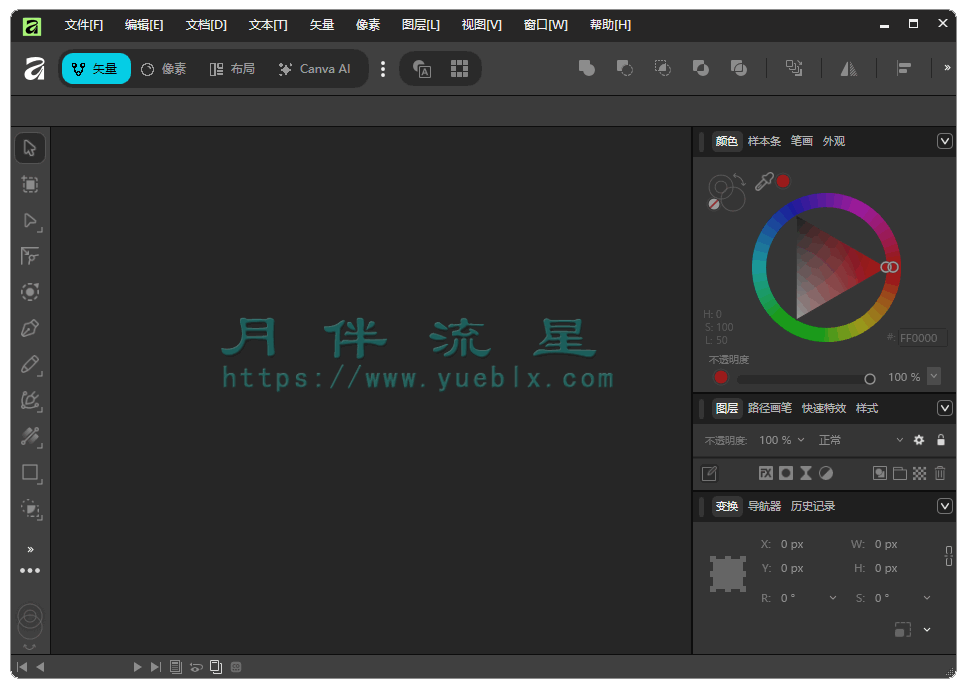Switch to the 像素 studio mode
965x686 pixels.
tap(164, 69)
